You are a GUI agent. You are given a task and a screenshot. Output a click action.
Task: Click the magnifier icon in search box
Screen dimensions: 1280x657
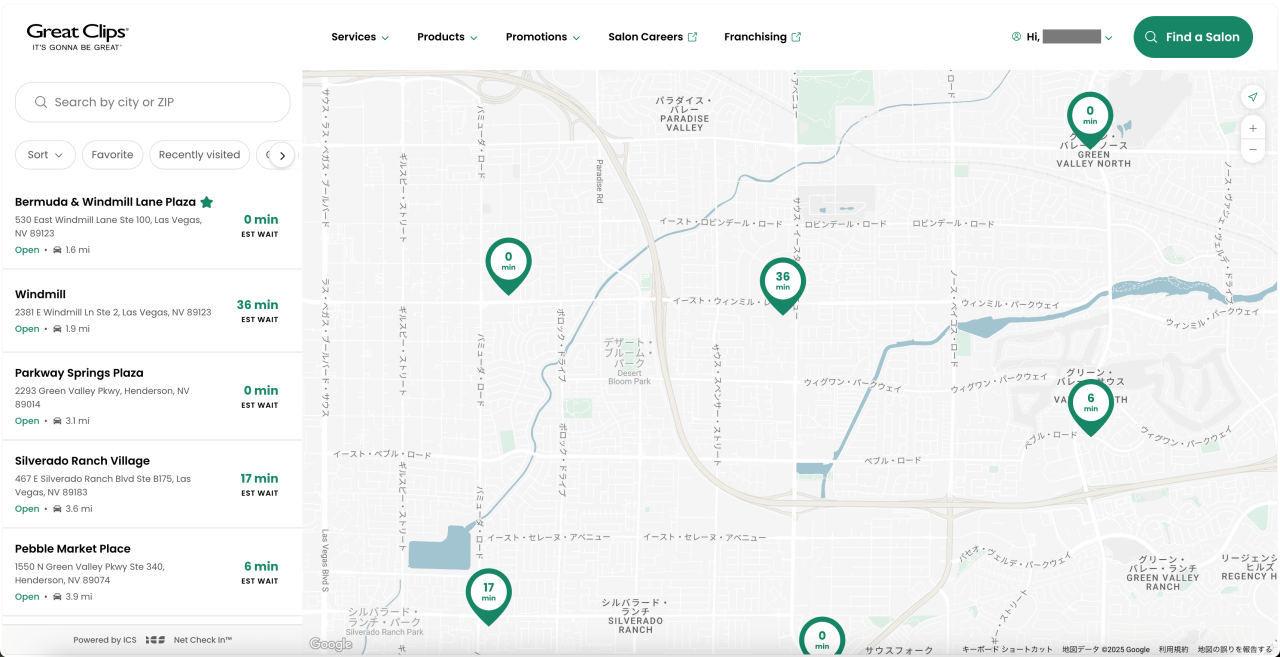pos(41,102)
